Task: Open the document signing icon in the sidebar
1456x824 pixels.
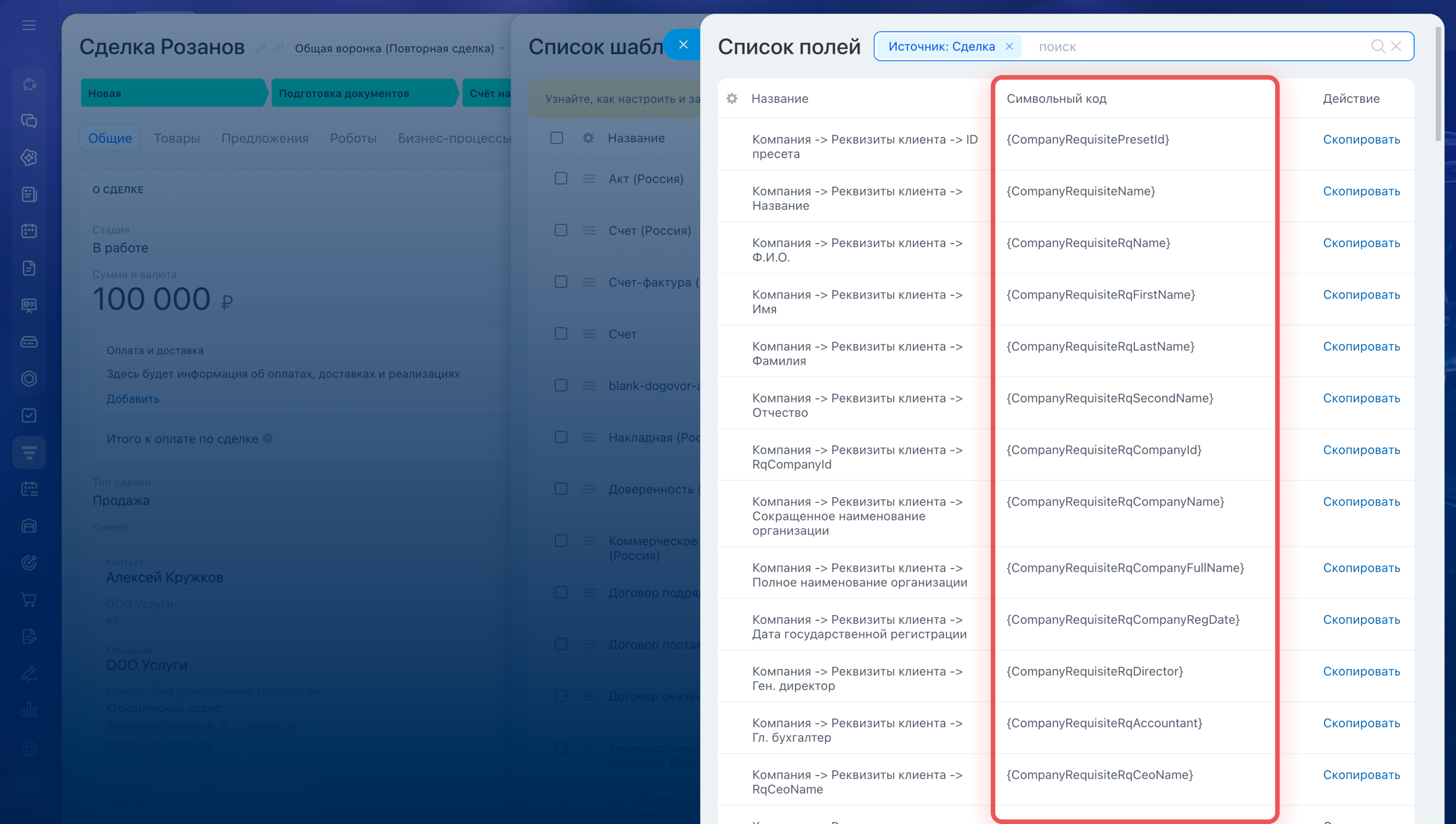Action: pos(29,636)
